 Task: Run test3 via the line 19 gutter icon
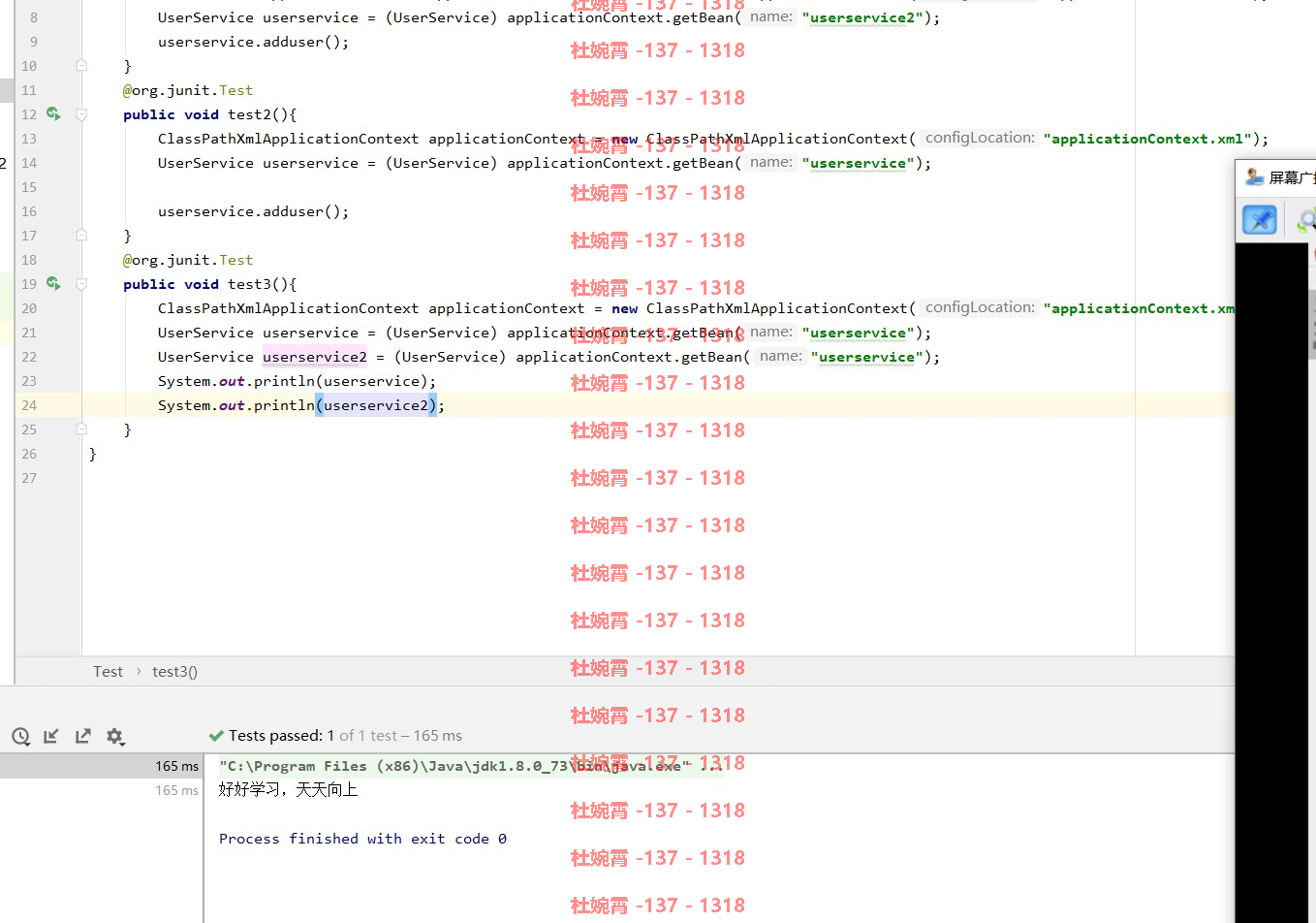[53, 284]
